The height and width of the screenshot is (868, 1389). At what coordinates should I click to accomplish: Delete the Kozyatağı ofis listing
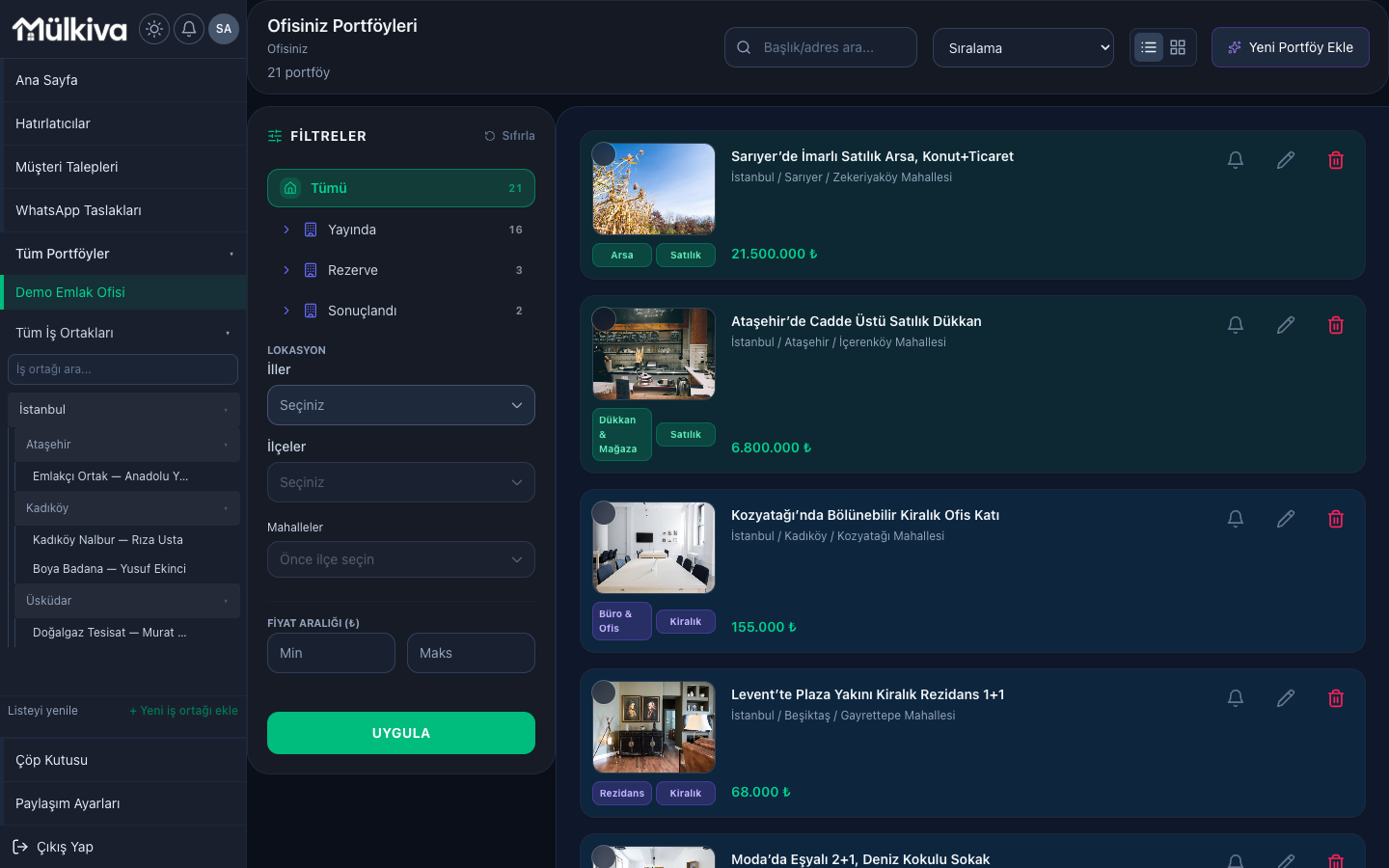point(1336,519)
